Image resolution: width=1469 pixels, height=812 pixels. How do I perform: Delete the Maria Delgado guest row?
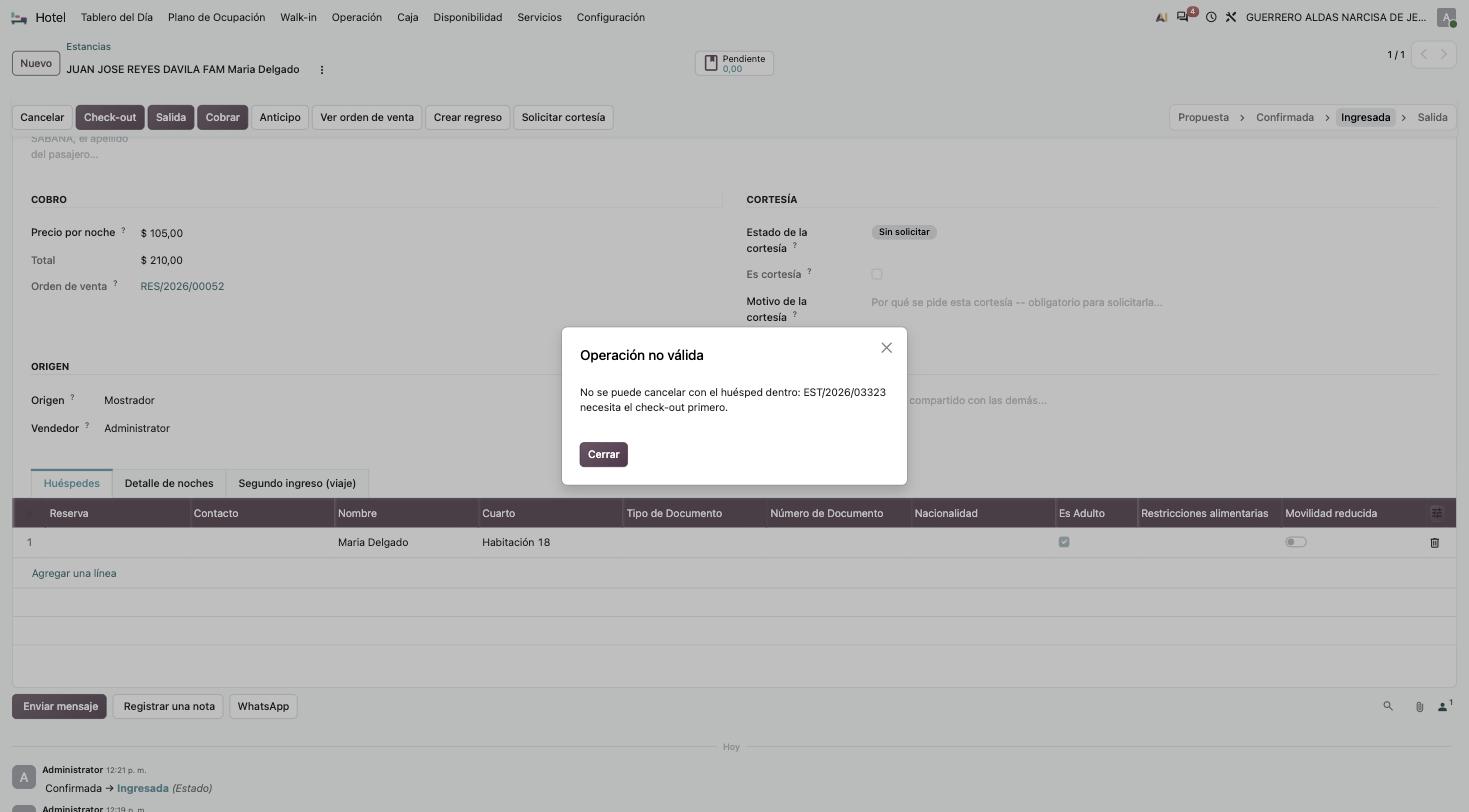[1434, 542]
